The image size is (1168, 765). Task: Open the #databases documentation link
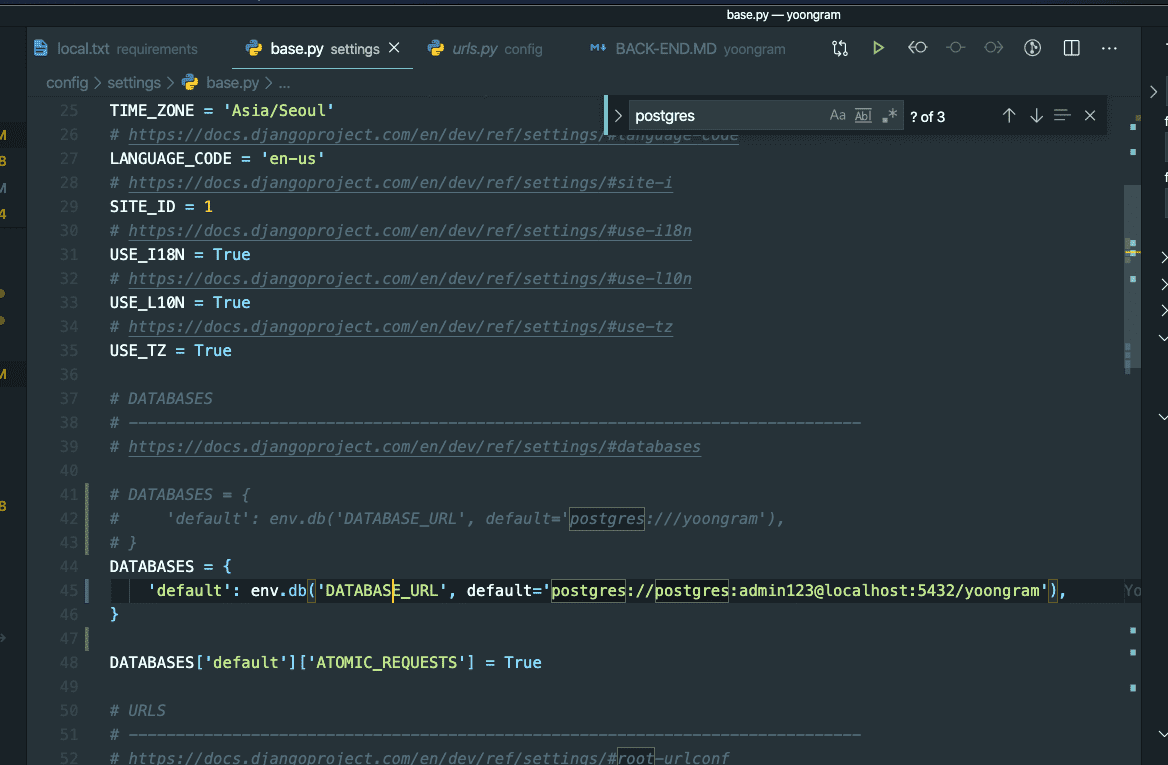pos(414,447)
